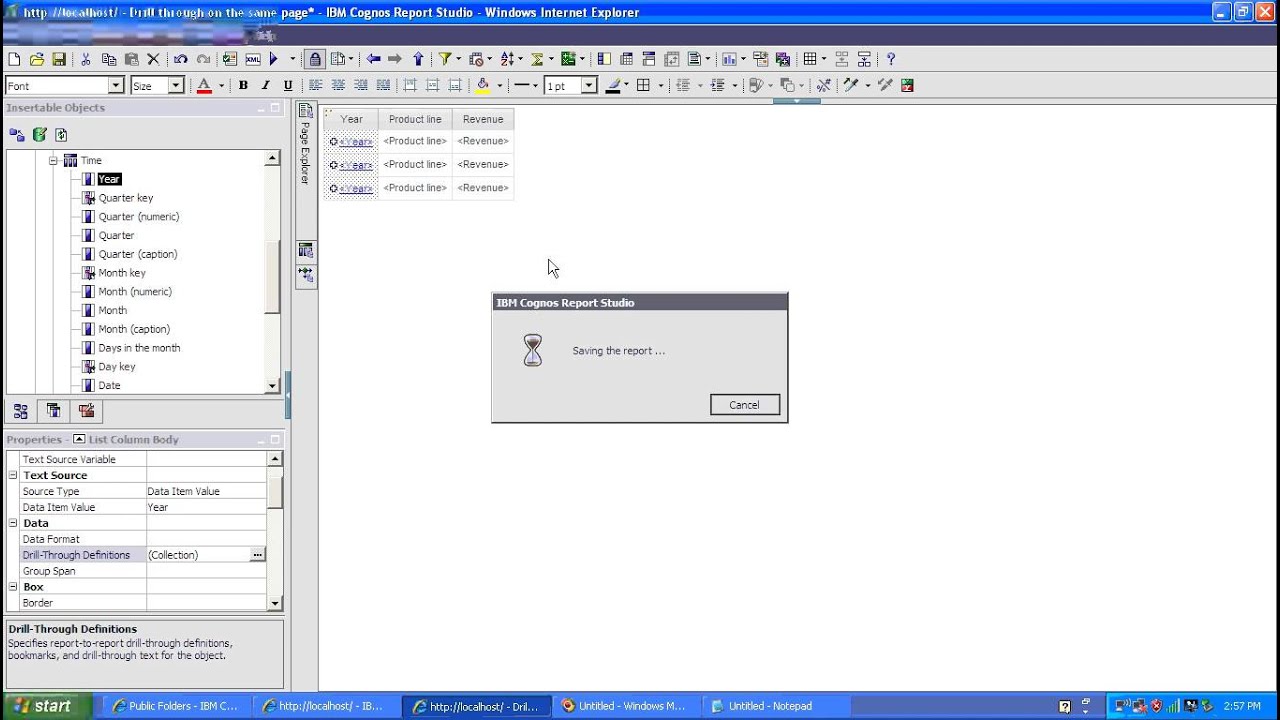
Task: Toggle top vertical alignment
Action: click(x=410, y=85)
